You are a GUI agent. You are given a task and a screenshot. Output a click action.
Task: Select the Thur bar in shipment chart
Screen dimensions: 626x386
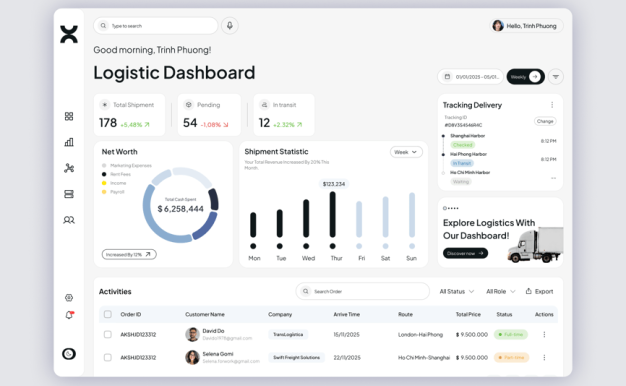(333, 215)
